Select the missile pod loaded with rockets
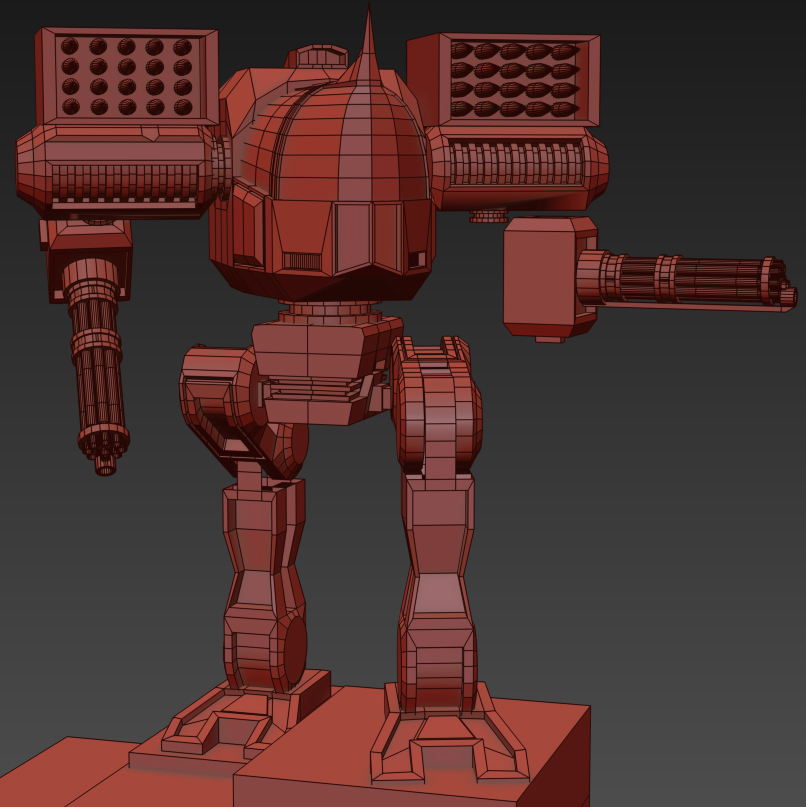This screenshot has width=806, height=807. (x=504, y=79)
